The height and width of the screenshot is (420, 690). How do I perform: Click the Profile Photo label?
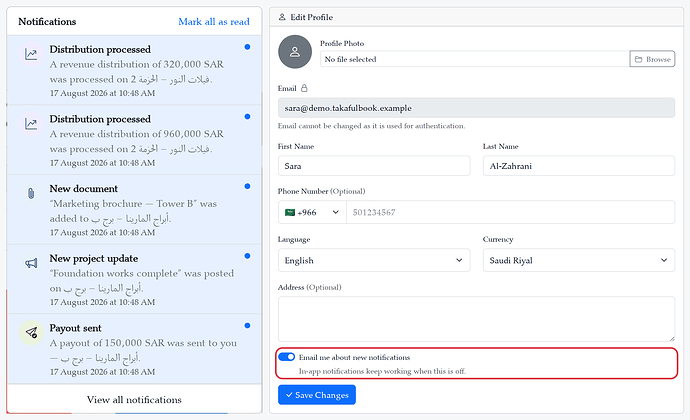342,43
